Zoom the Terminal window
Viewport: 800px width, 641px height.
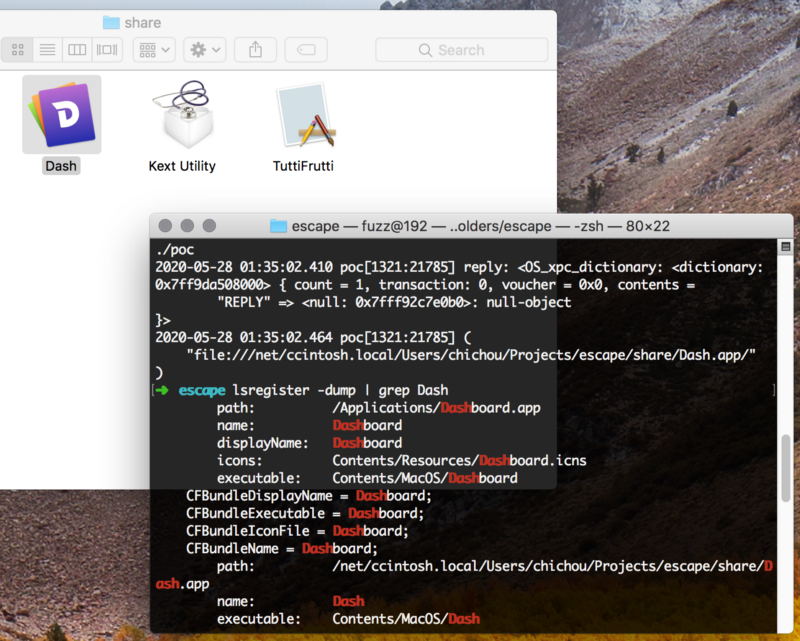(209, 226)
